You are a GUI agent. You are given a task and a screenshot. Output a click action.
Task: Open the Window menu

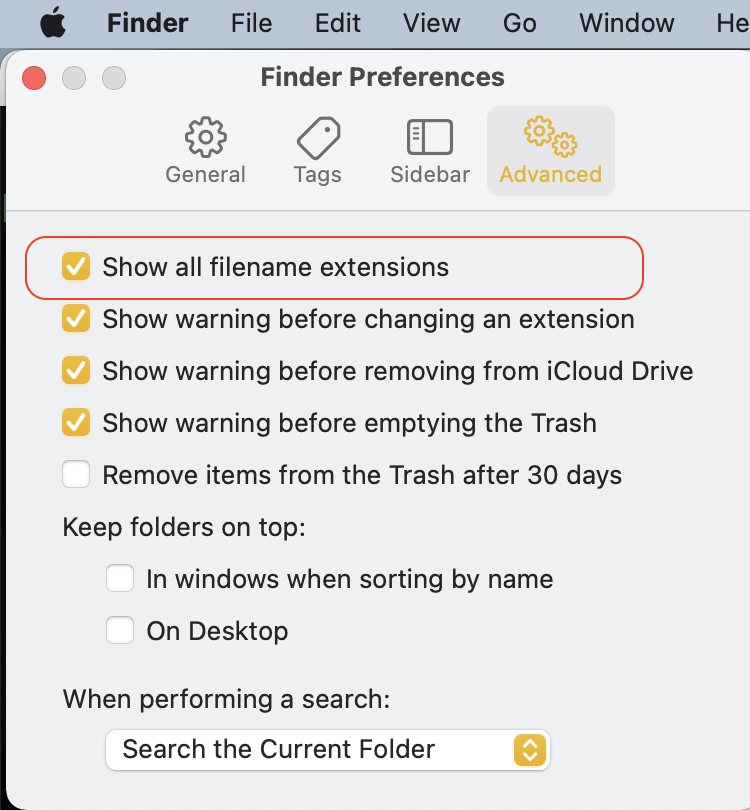tap(627, 23)
